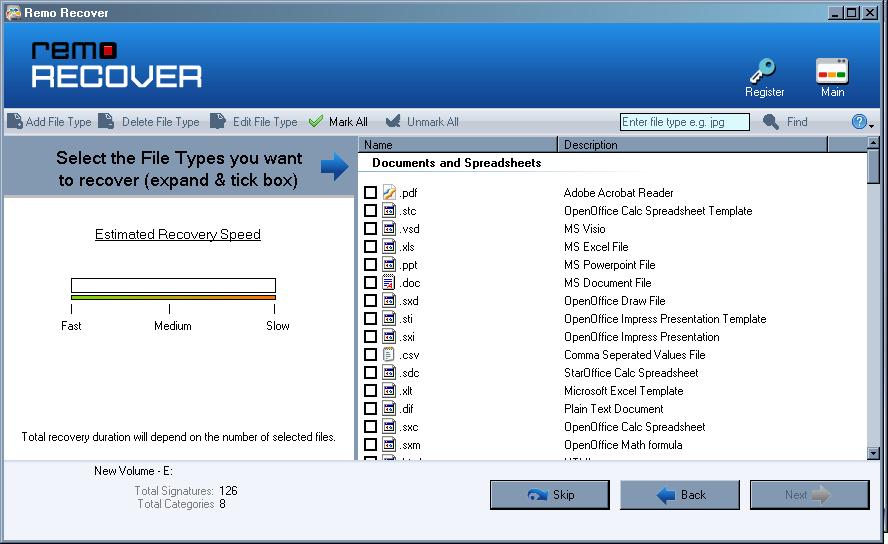Click the .ppt file type icon
Viewport: 888px width, 544px height.
[389, 264]
